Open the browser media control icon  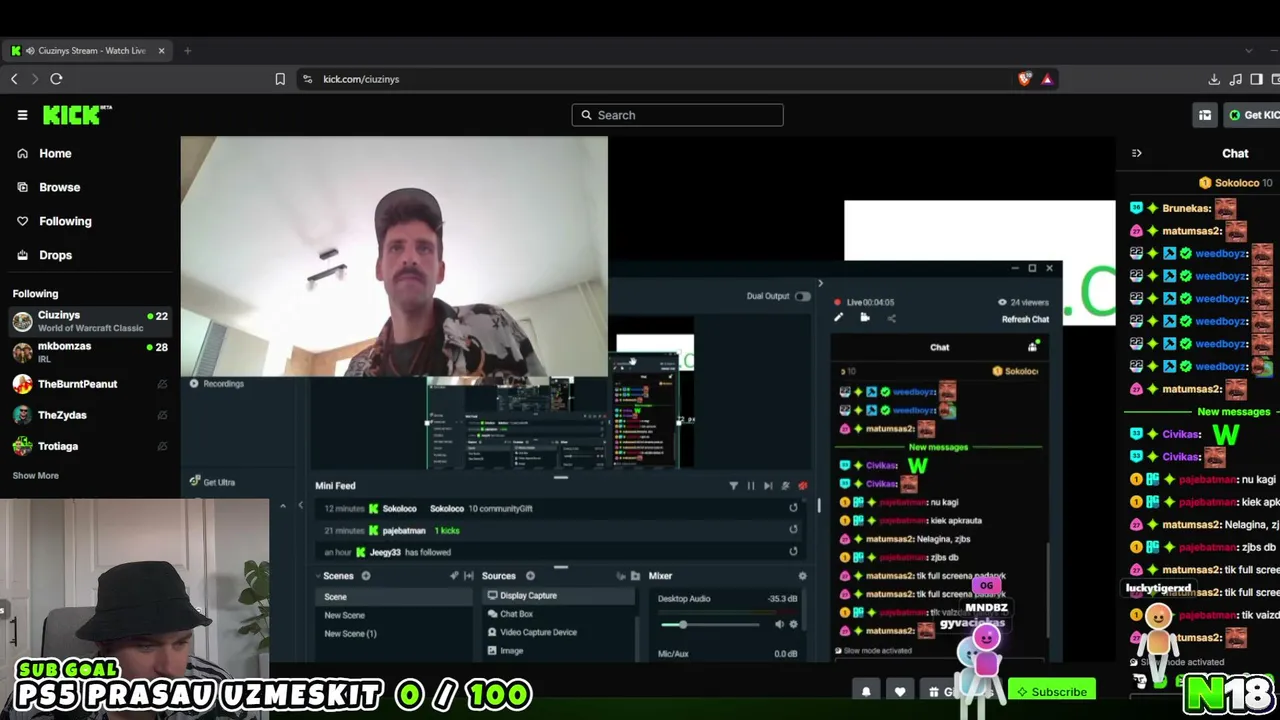click(x=1236, y=79)
